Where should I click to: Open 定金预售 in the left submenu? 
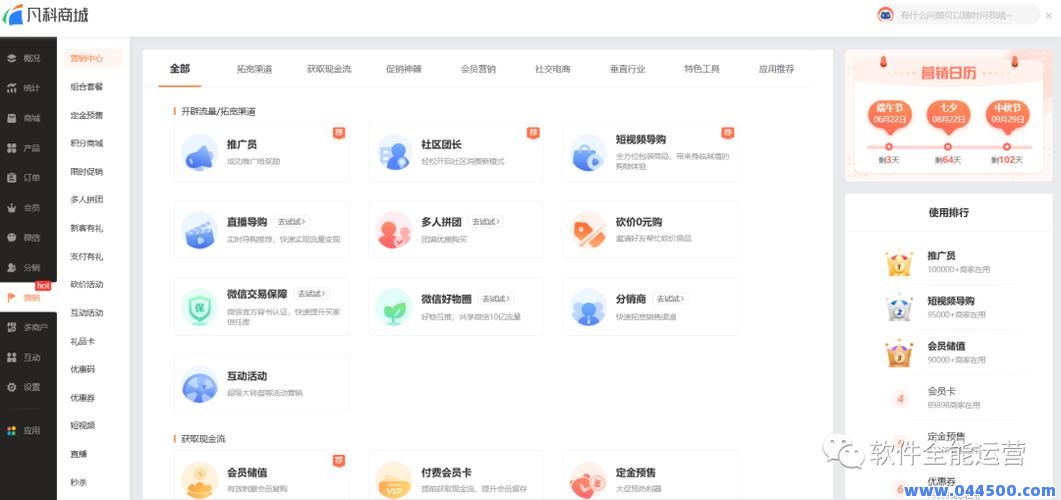[87, 115]
